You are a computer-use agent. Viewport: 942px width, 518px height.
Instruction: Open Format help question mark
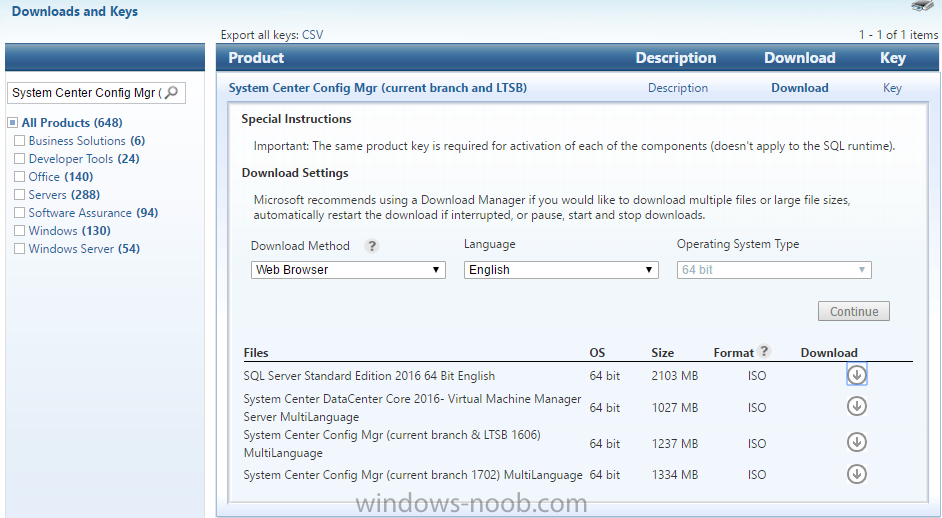[764, 352]
